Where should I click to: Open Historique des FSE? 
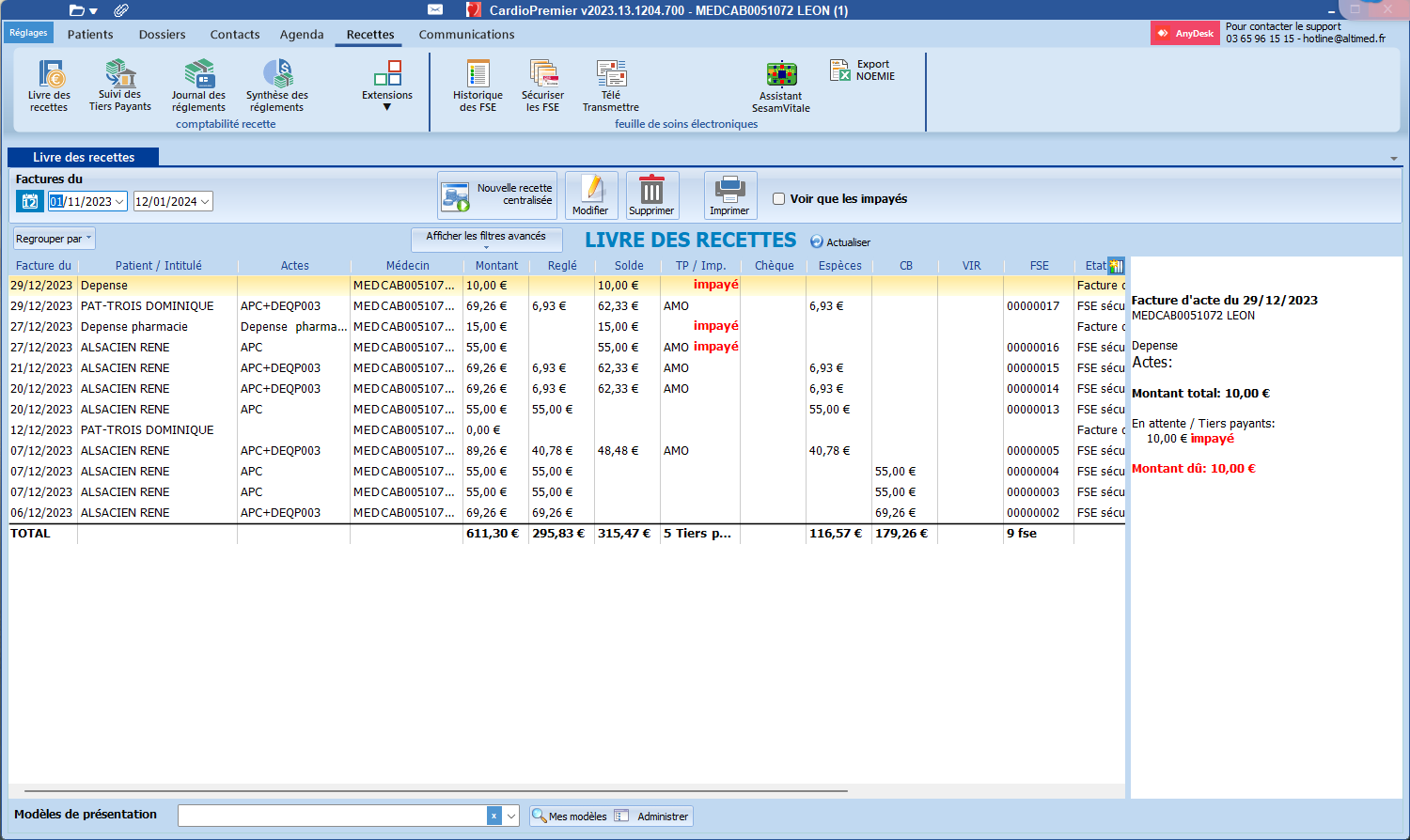click(478, 86)
